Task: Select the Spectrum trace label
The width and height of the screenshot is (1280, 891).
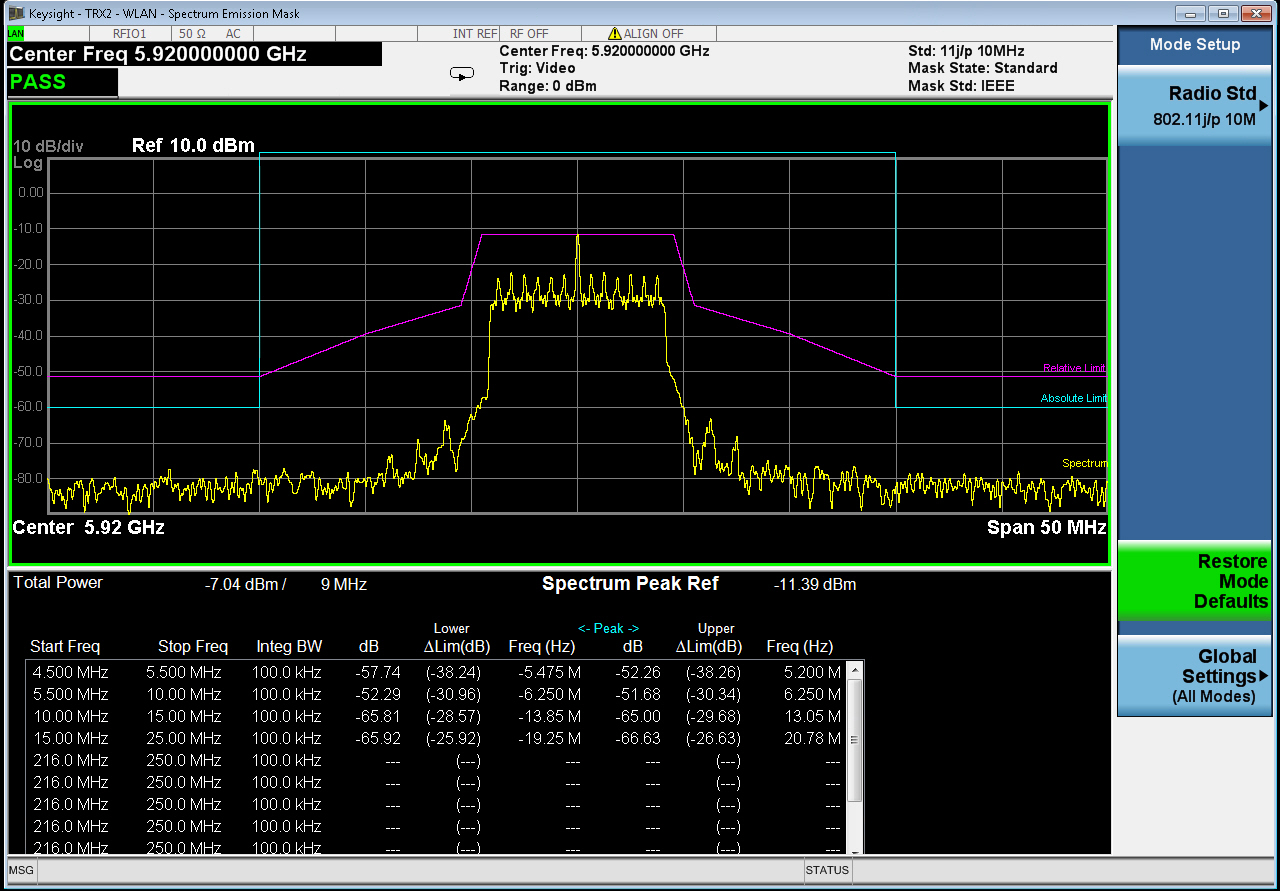Action: click(x=1083, y=463)
